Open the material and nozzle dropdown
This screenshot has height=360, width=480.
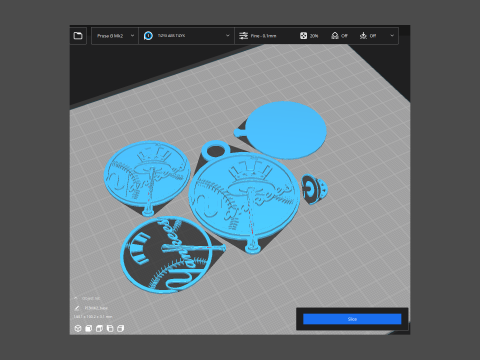click(x=186, y=36)
